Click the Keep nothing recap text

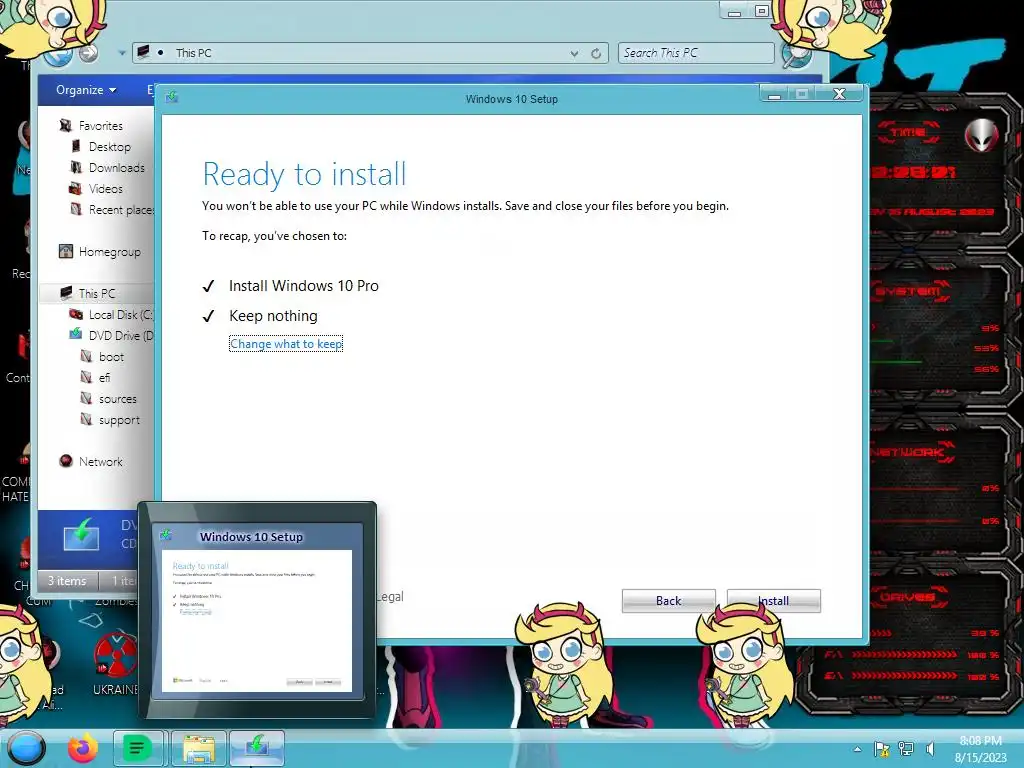[273, 316]
